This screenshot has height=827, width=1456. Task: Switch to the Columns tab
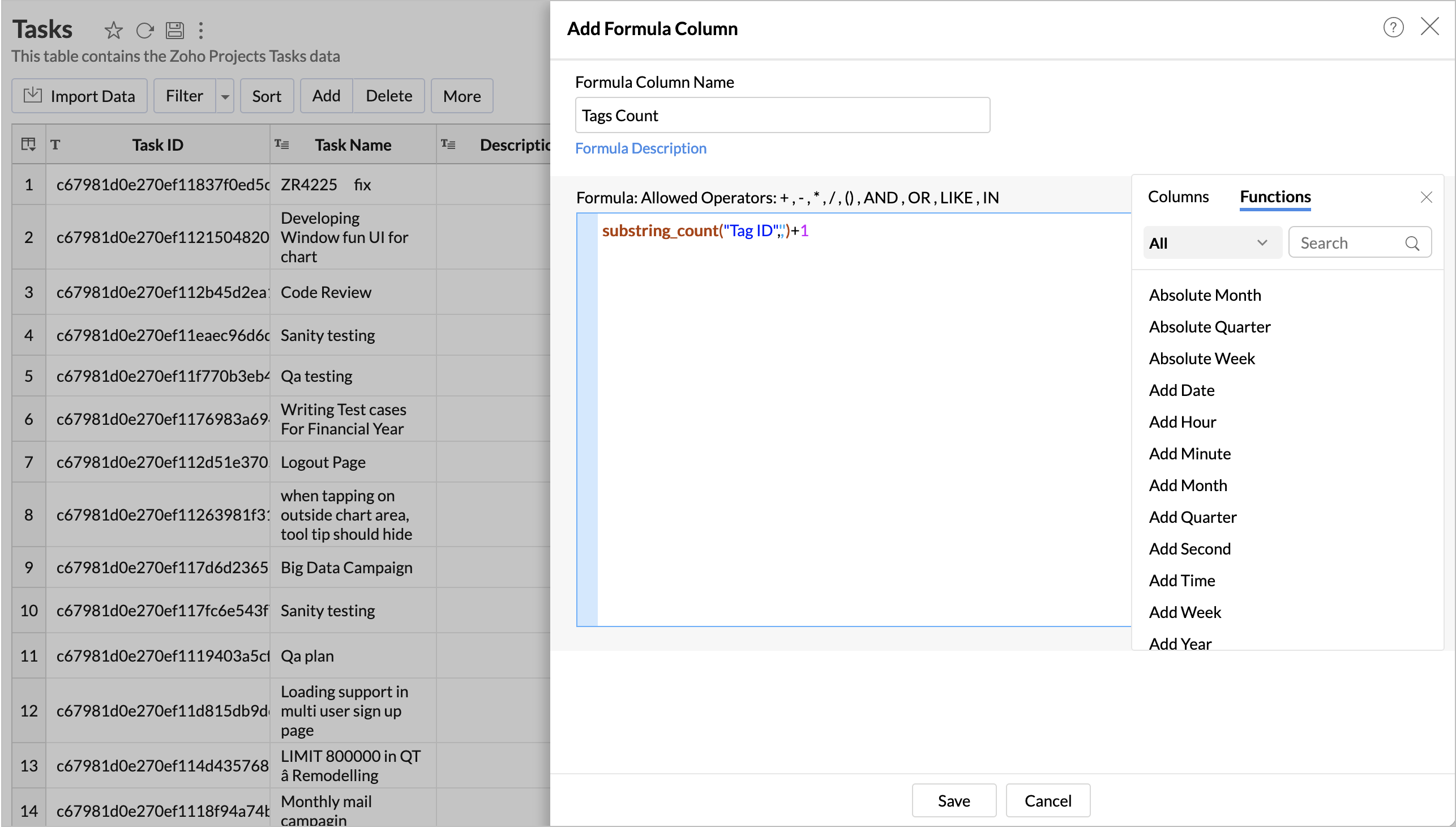click(x=1178, y=197)
